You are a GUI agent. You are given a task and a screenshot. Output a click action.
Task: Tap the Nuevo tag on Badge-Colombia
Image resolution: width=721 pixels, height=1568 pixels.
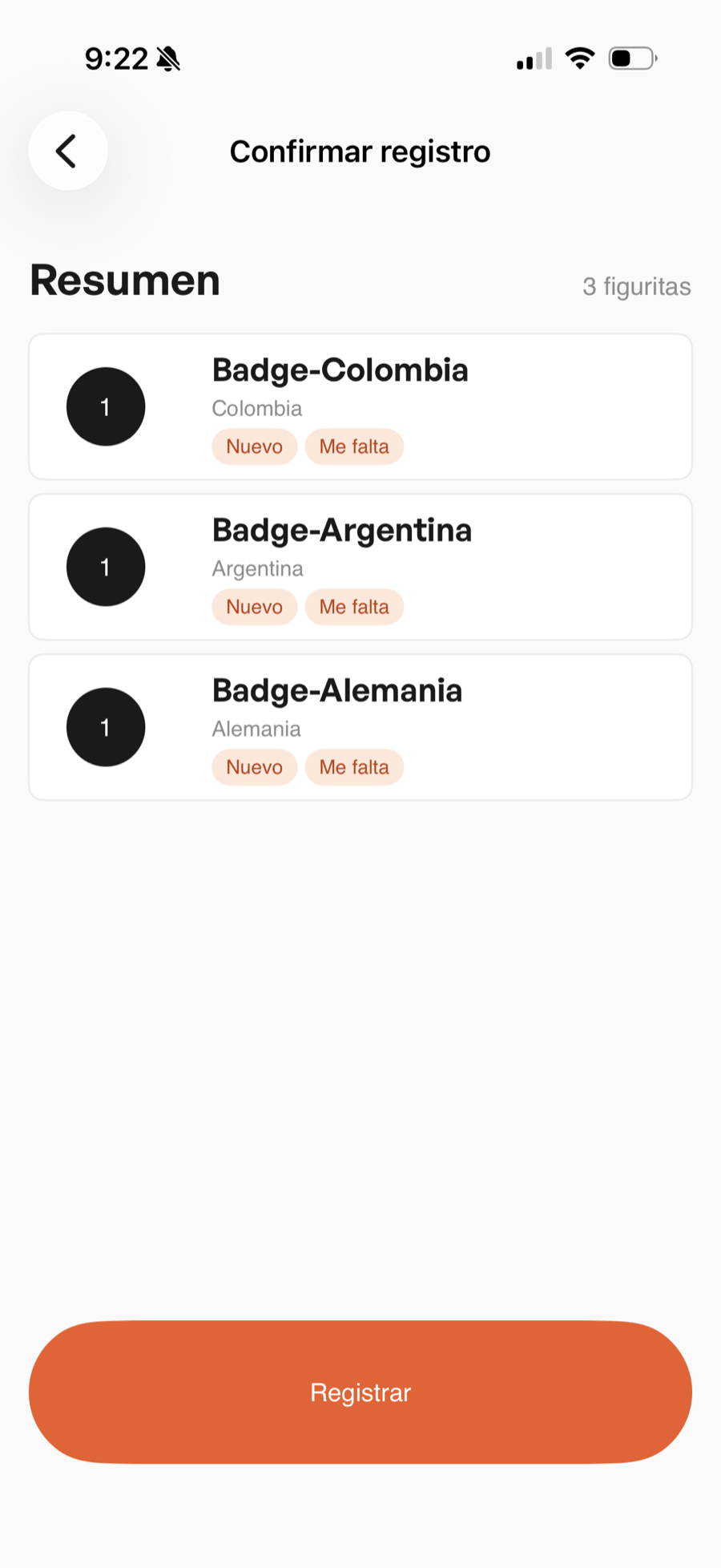254,447
